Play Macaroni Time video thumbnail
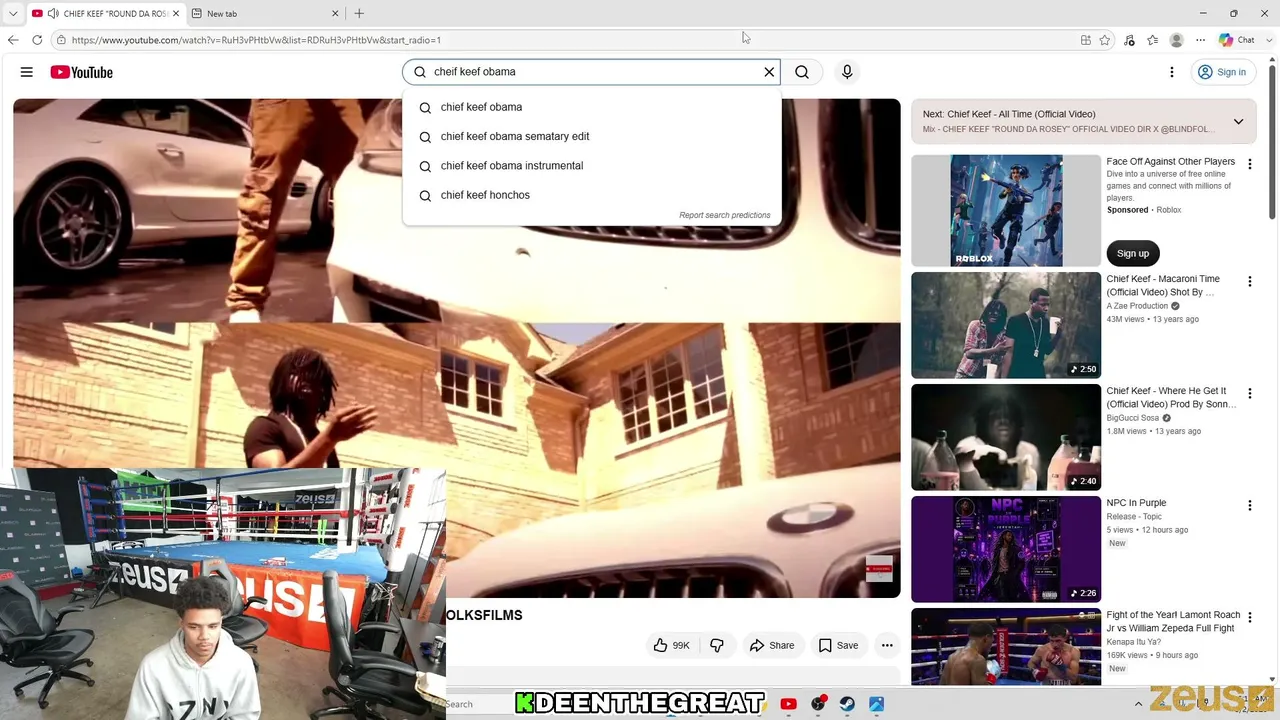 coord(1006,325)
